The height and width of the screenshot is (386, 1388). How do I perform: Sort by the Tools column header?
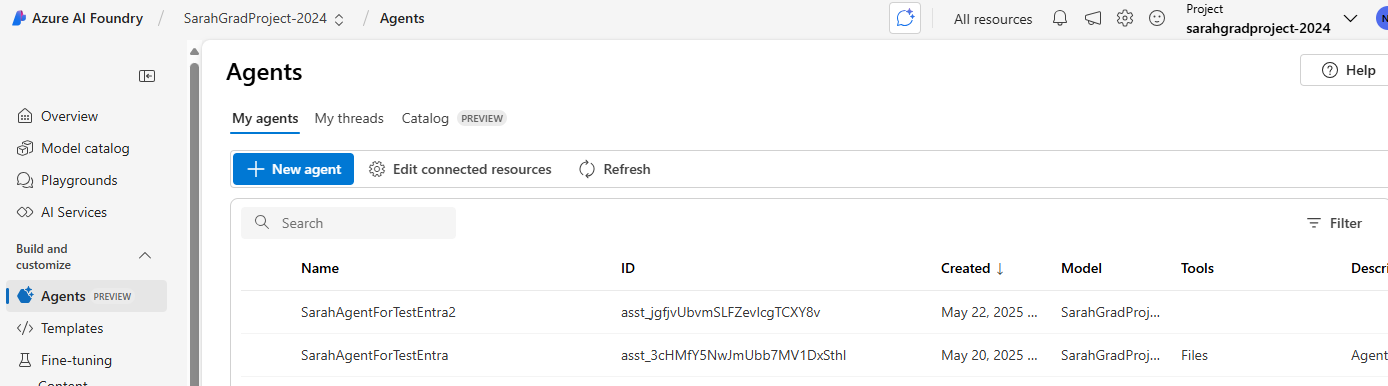pyautogui.click(x=1197, y=268)
